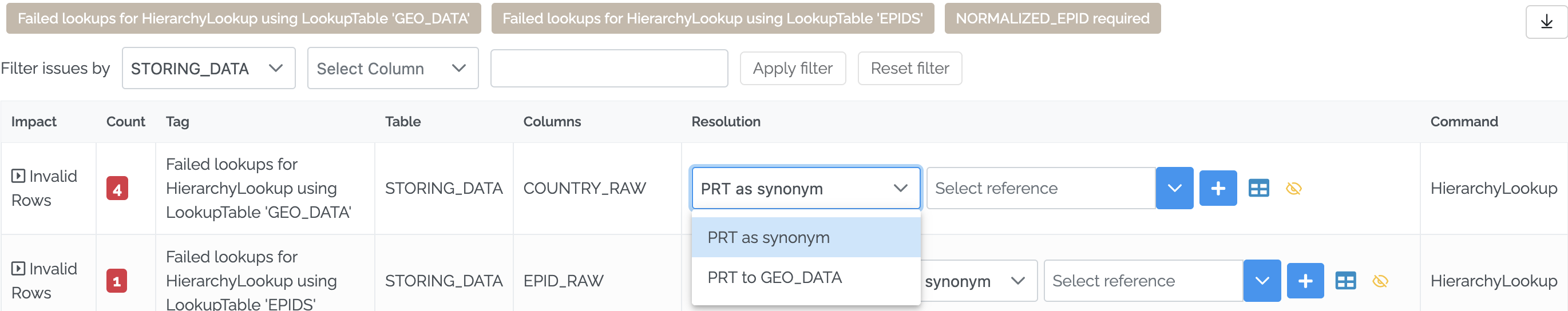The height and width of the screenshot is (311, 1568).
Task: Click plus button in EPID_RAW row
Action: 1305,281
